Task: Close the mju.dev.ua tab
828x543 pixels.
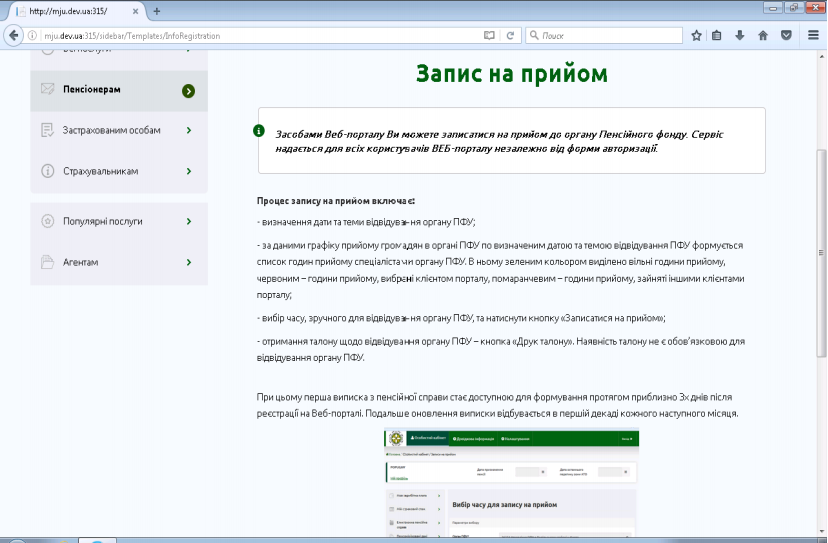Action: (135, 11)
